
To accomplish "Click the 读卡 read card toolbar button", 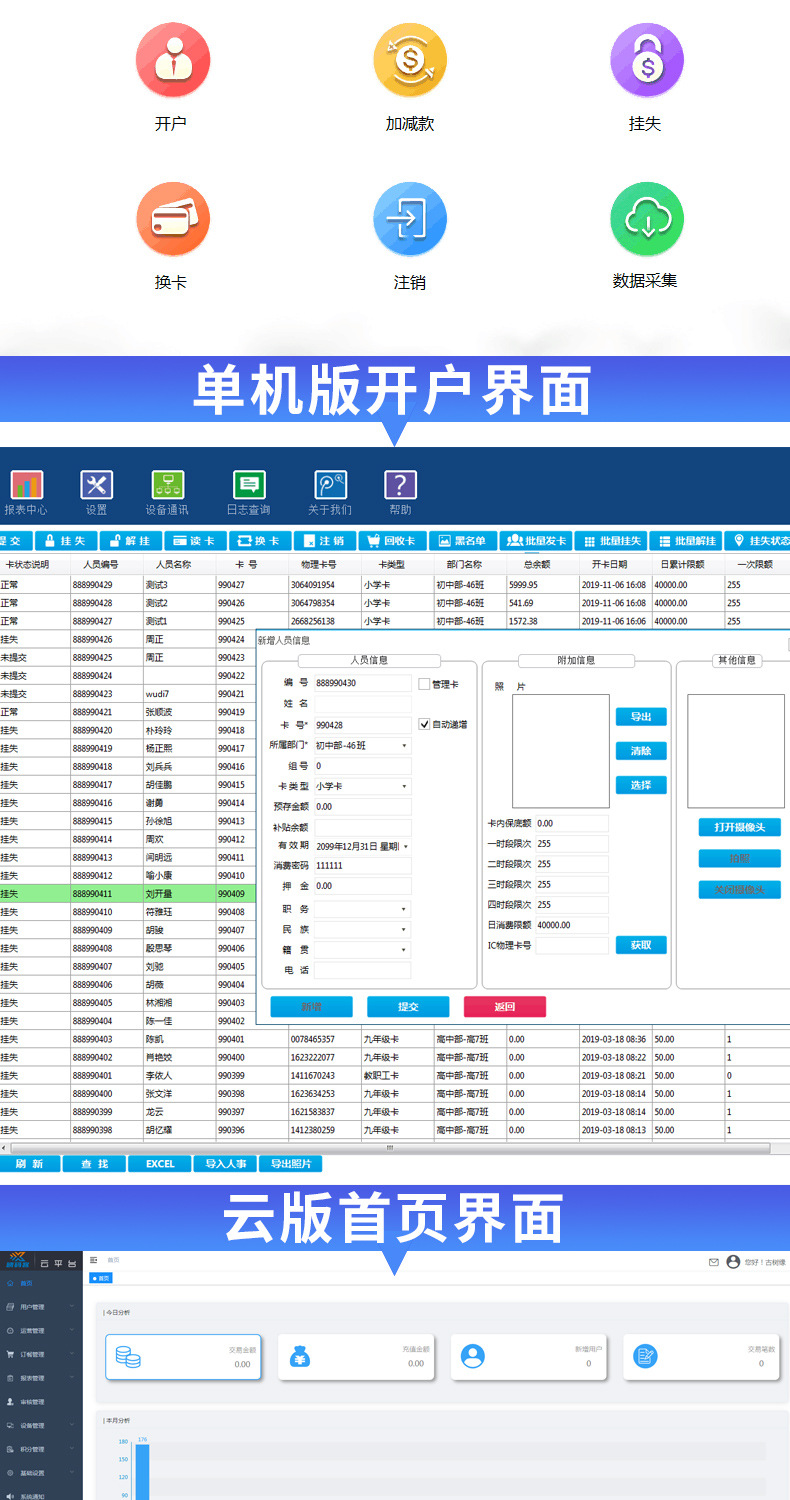I will click(194, 541).
